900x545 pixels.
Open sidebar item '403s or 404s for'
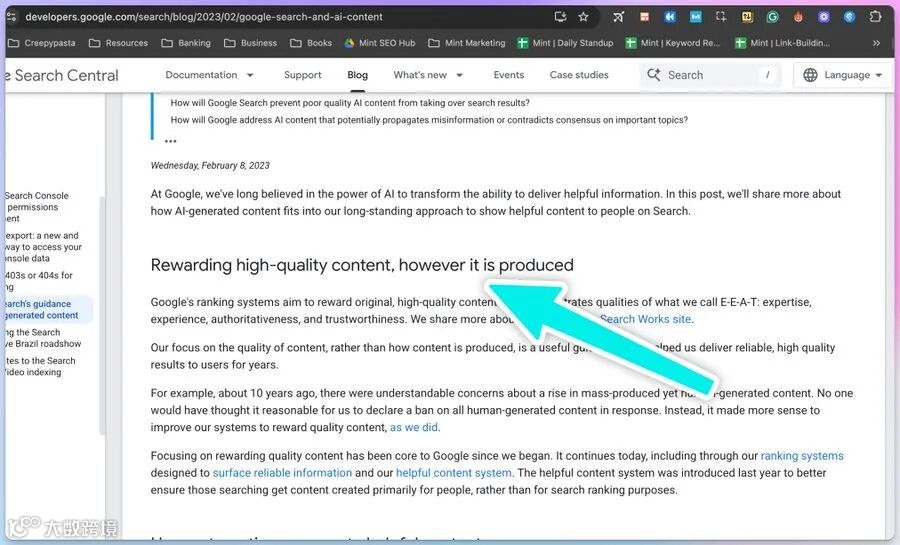point(39,281)
